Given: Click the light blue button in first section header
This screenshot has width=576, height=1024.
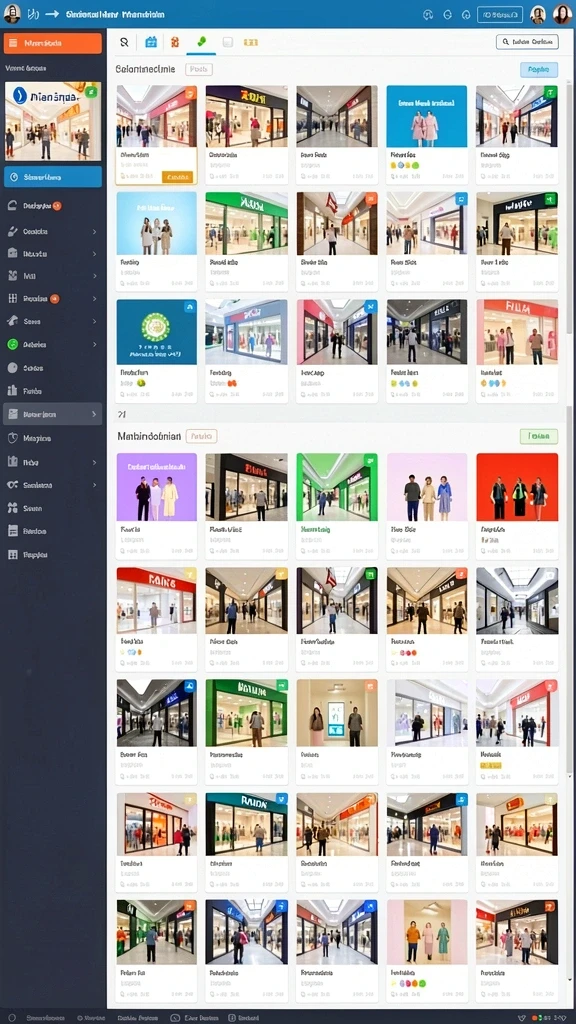Looking at the screenshot, I should pyautogui.click(x=539, y=69).
